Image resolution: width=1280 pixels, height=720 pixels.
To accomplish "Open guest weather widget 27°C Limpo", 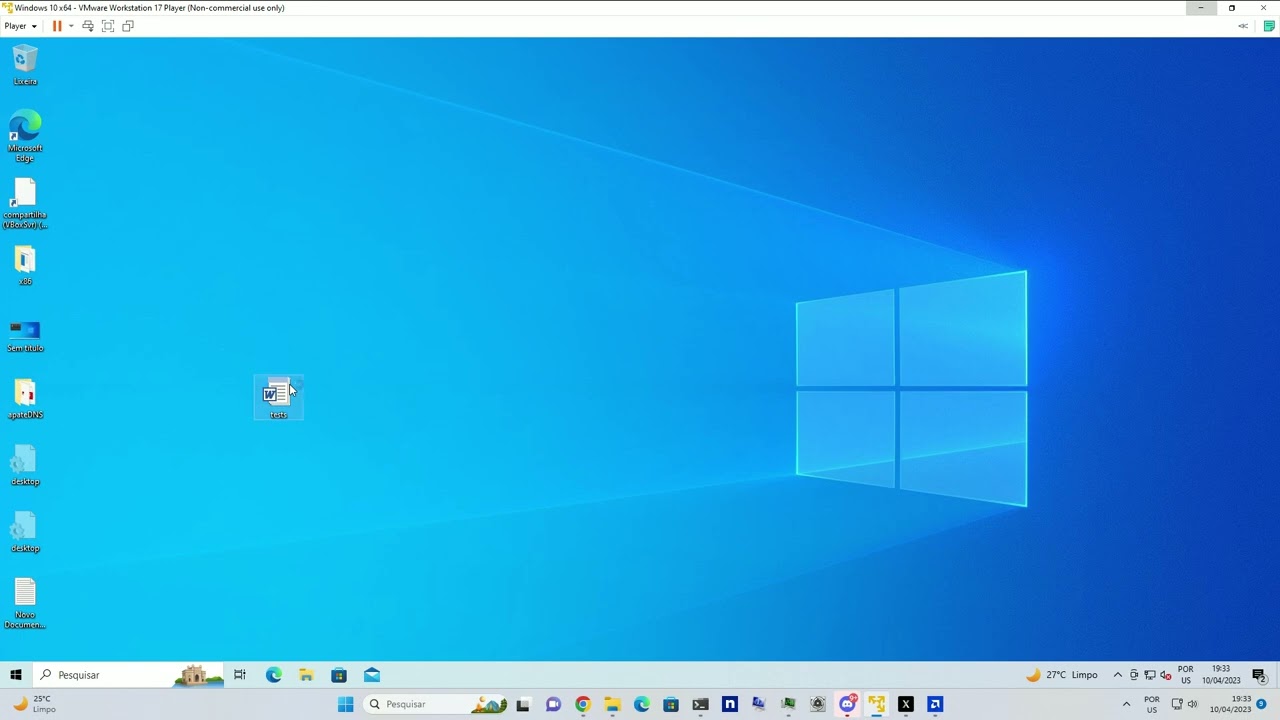I will tap(1062, 675).
